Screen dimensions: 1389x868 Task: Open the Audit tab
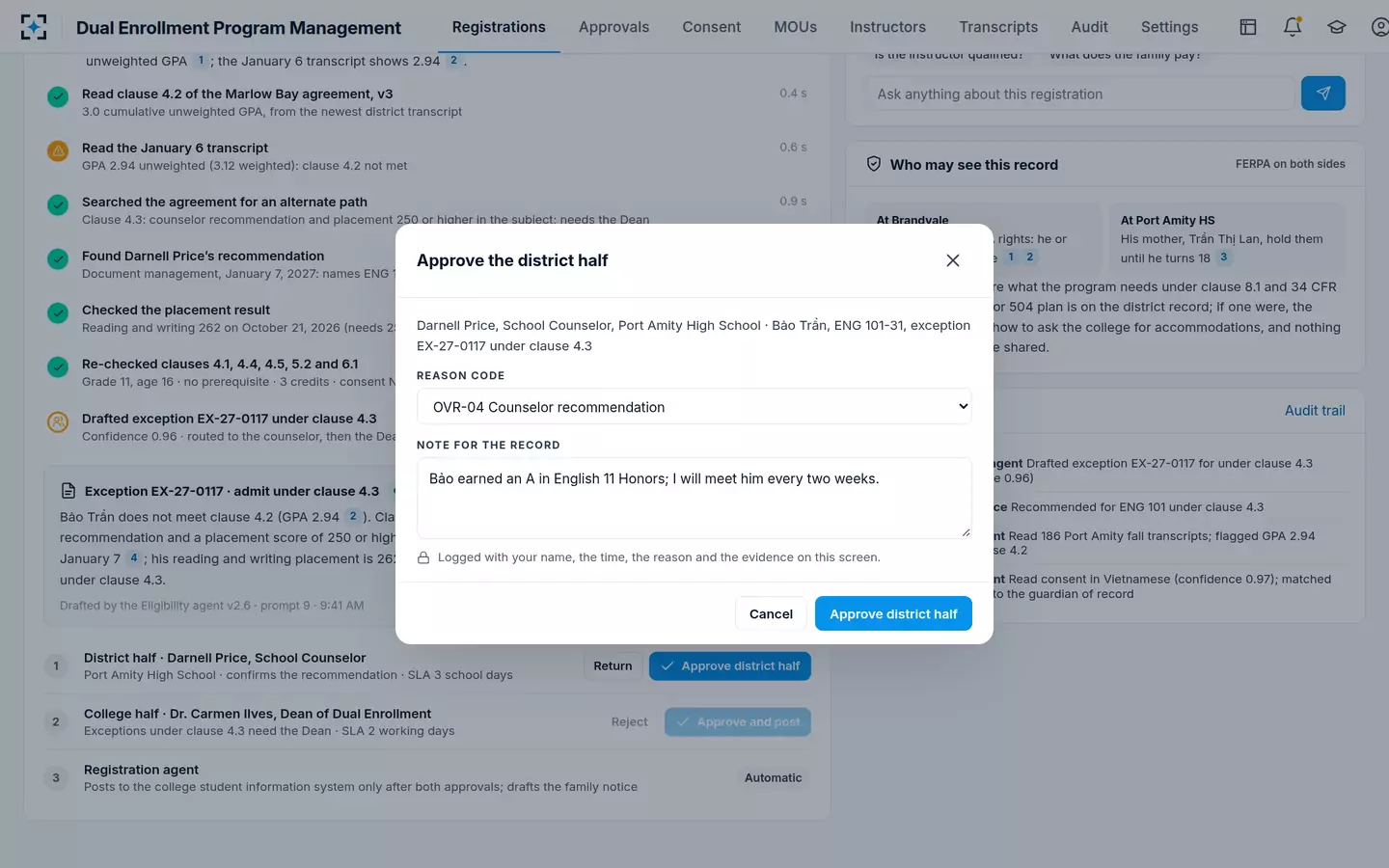[1089, 27]
